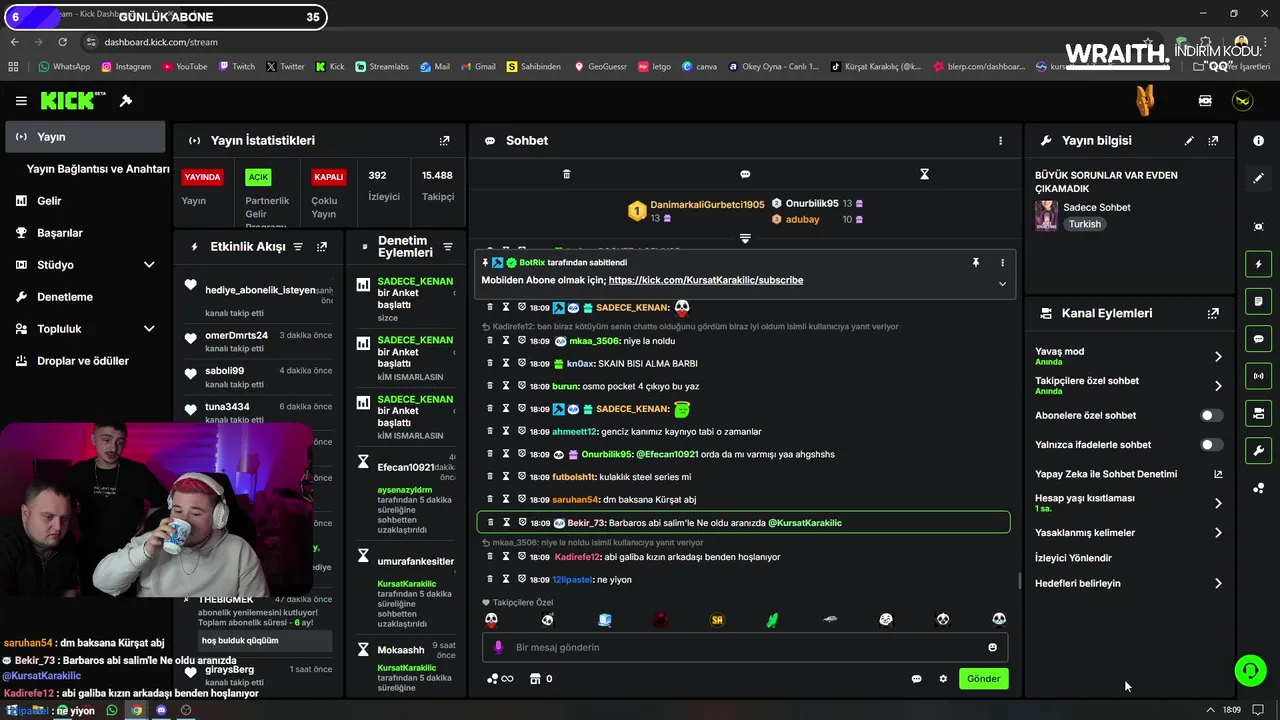
Task: Pop out the Etkinlik Akışı panel
Action: 322,247
